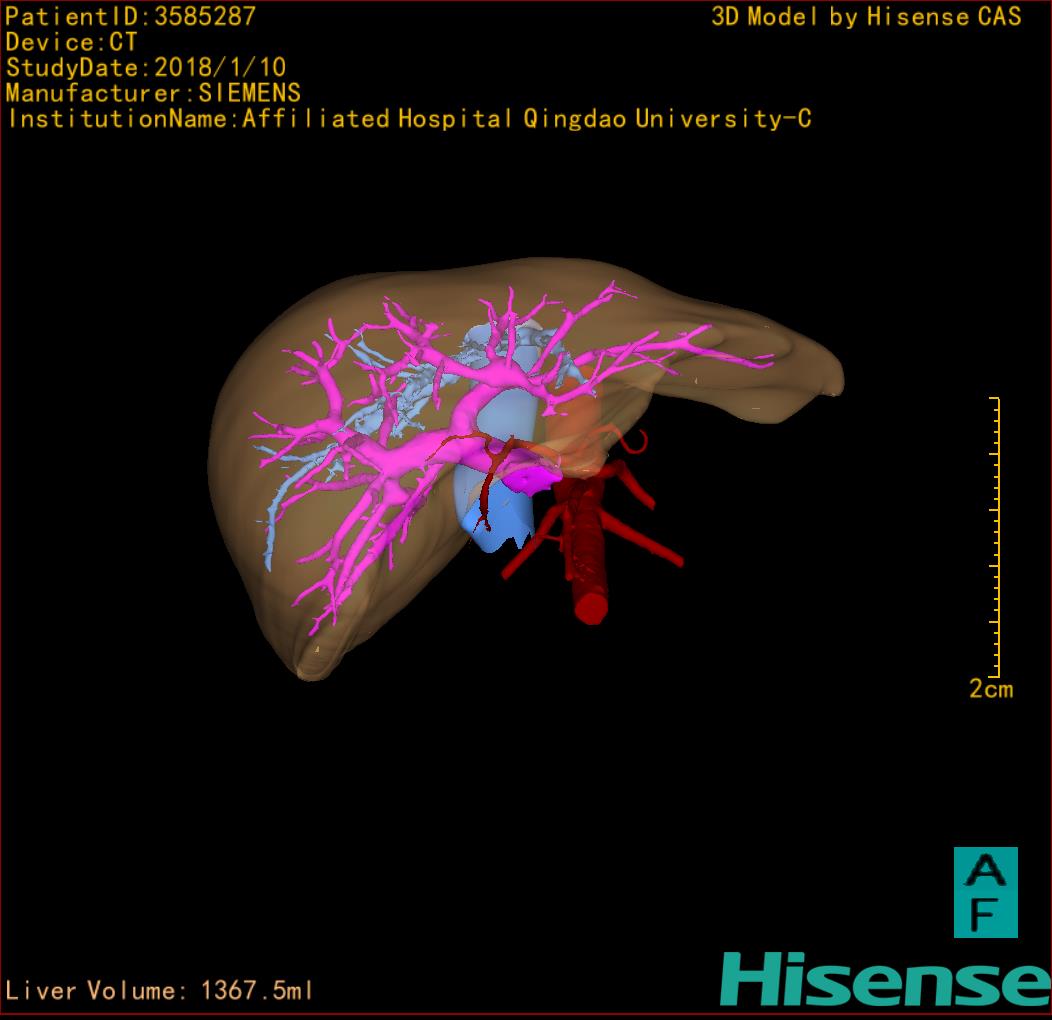The height and width of the screenshot is (1020, 1052).
Task: Select the bright magenta lesion near hilum
Action: 530,479
